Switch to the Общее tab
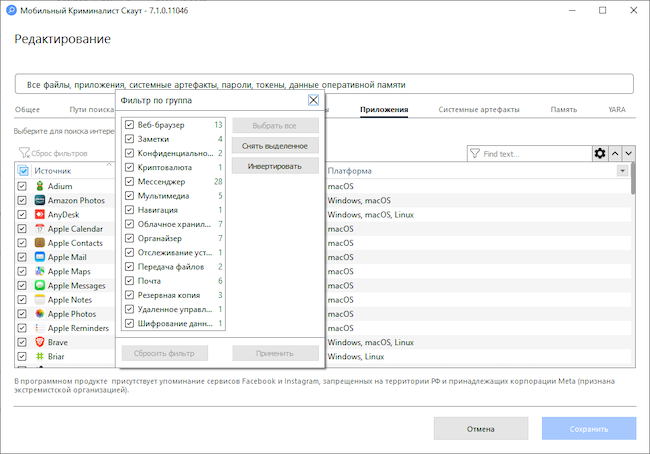This screenshot has width=650, height=454. (x=27, y=109)
